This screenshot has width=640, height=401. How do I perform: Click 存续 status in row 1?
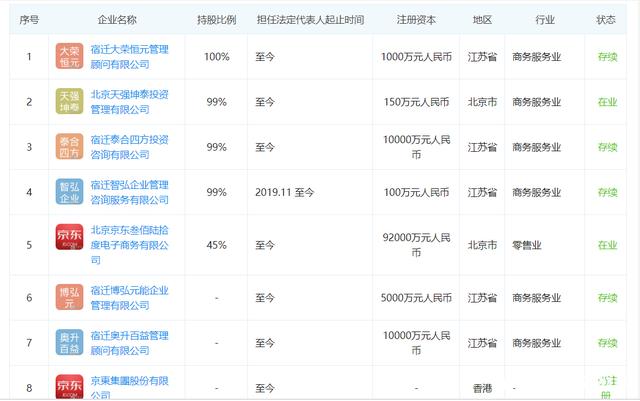[607, 57]
